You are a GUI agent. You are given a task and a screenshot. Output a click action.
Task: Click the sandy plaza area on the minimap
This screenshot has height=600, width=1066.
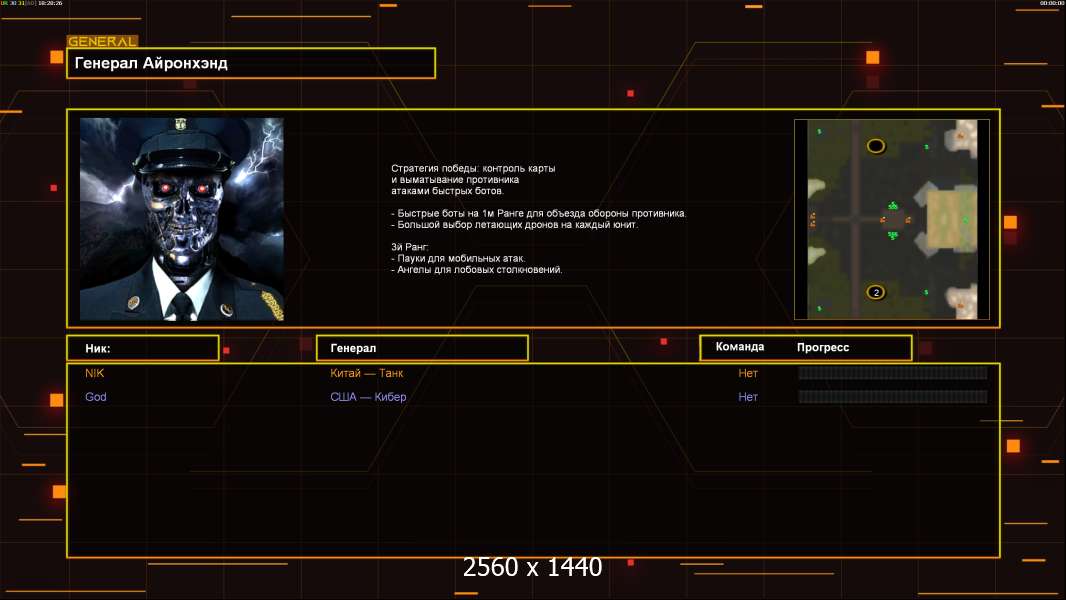click(951, 219)
